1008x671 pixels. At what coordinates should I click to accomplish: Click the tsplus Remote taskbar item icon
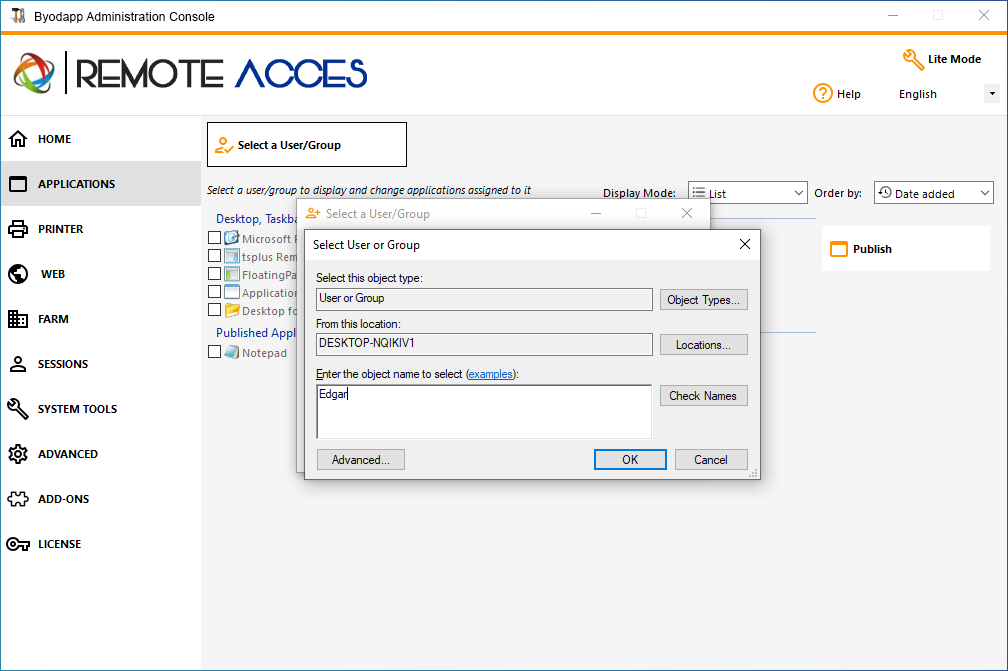tap(232, 256)
